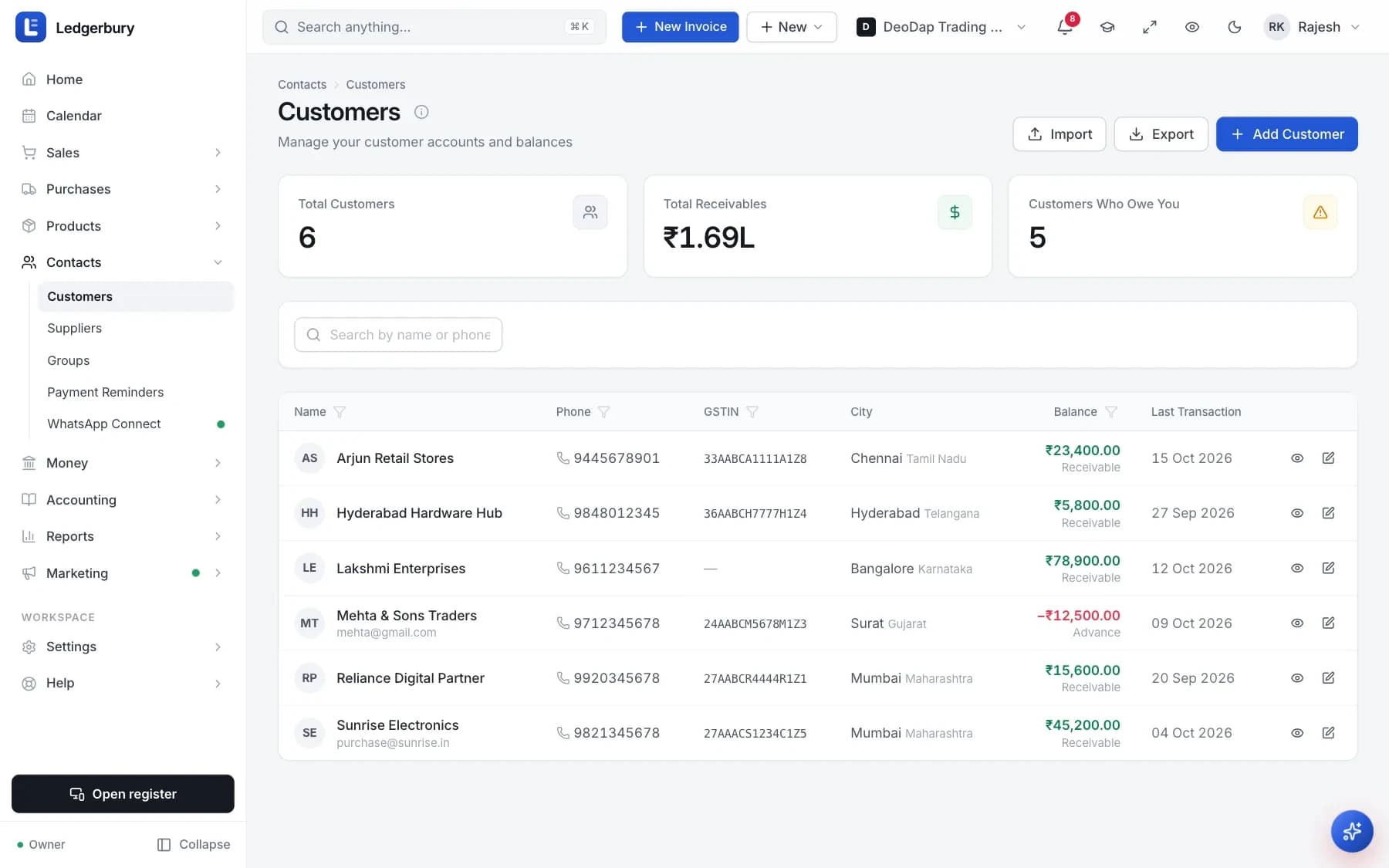View Lakshmi Enterprises details eye icon
The height and width of the screenshot is (868, 1389).
click(x=1297, y=569)
